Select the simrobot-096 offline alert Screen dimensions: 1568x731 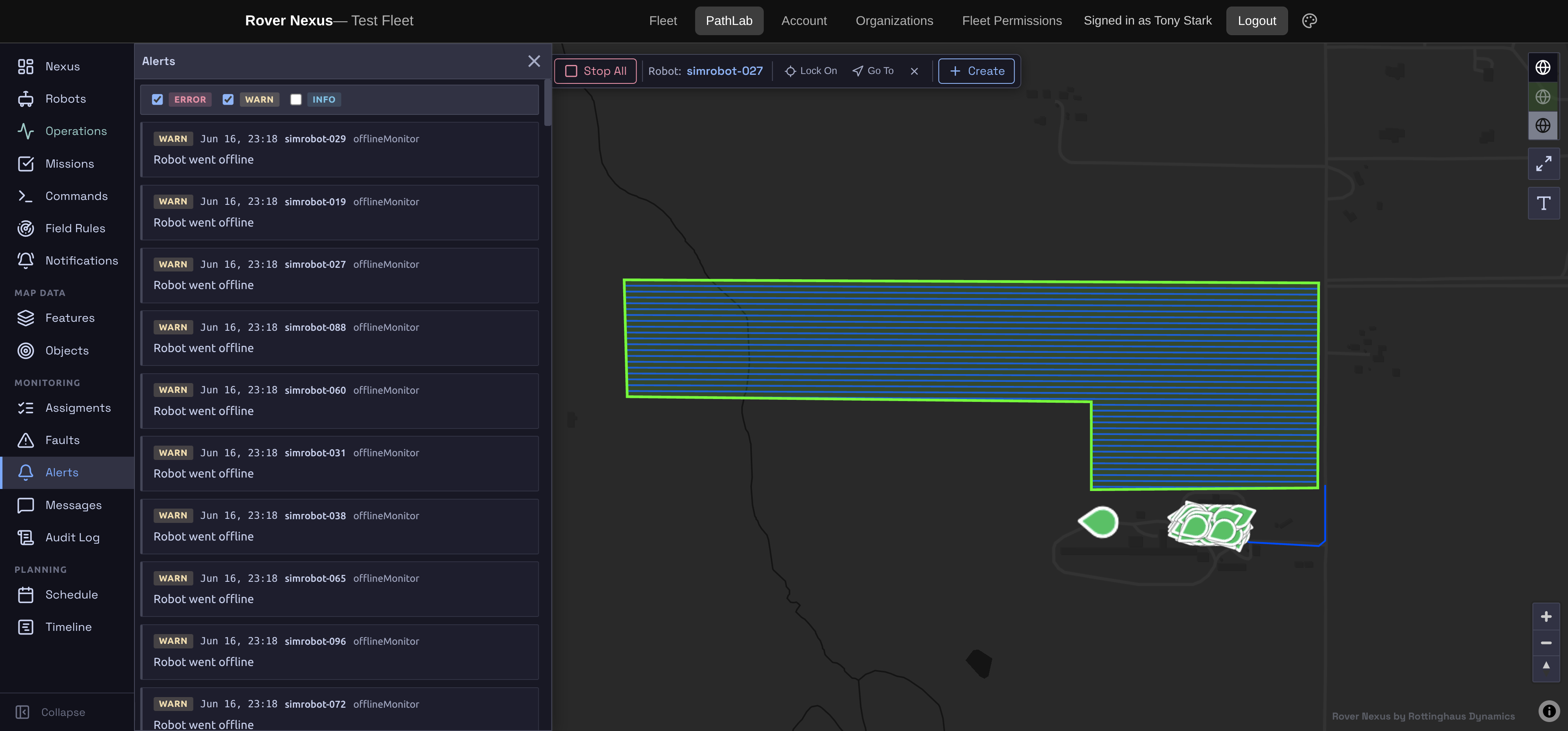pos(340,652)
